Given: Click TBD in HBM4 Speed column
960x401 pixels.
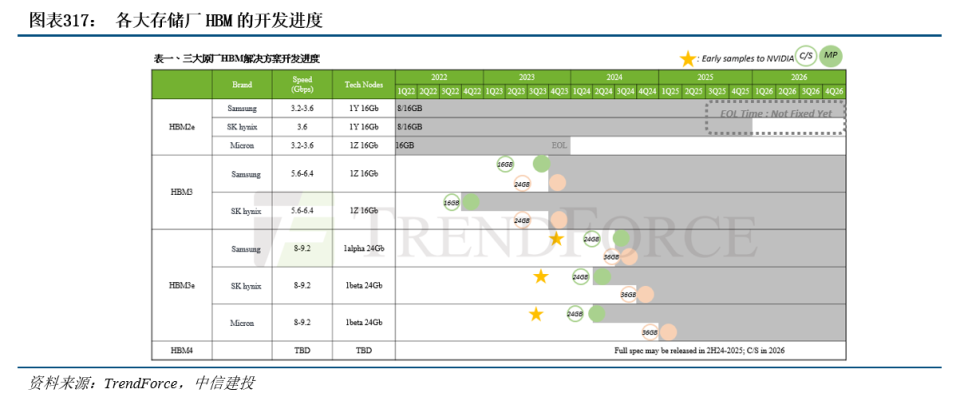Looking at the screenshot, I should coord(302,351).
